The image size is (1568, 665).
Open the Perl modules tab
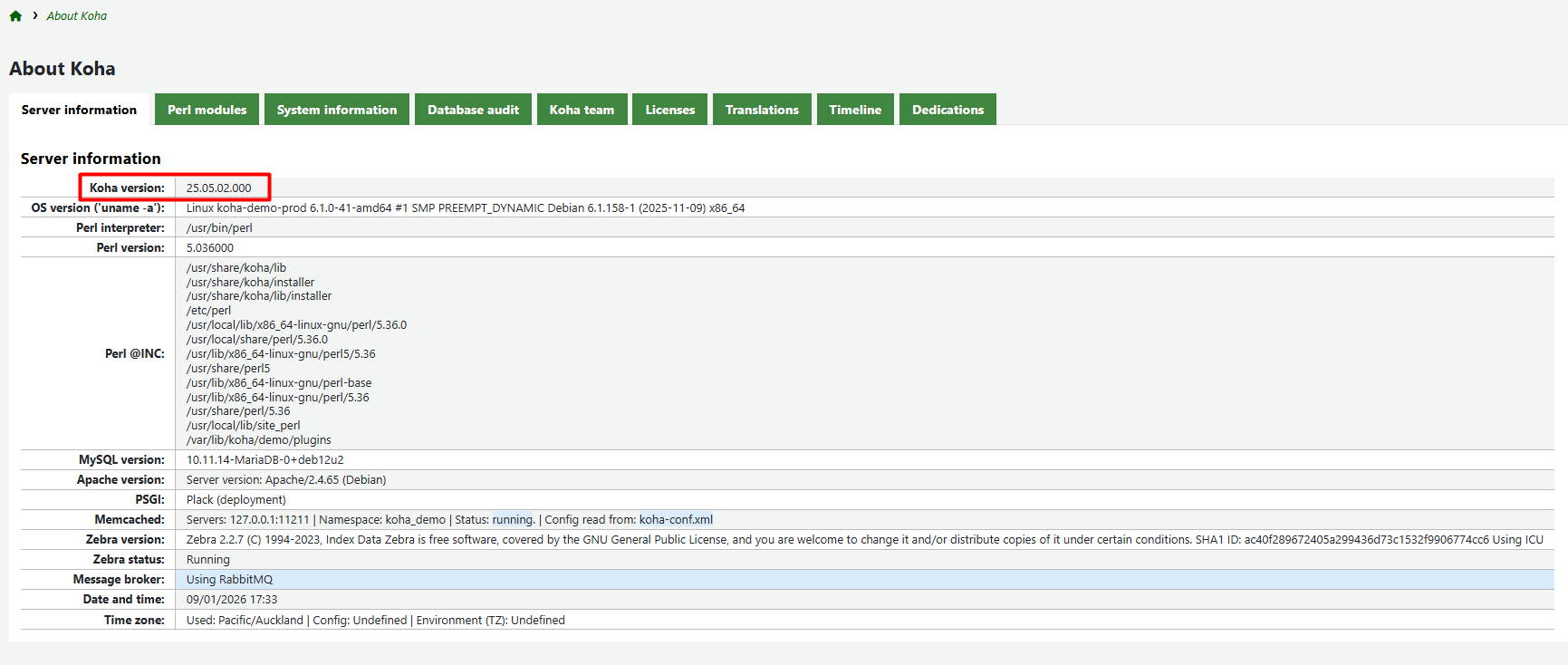[207, 110]
